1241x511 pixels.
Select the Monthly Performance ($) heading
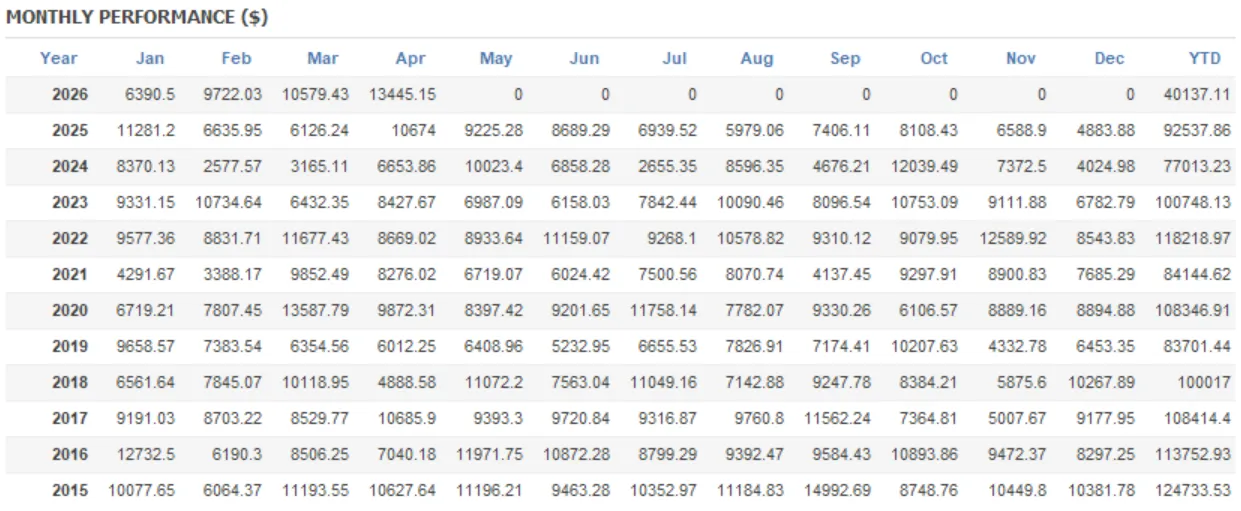137,18
